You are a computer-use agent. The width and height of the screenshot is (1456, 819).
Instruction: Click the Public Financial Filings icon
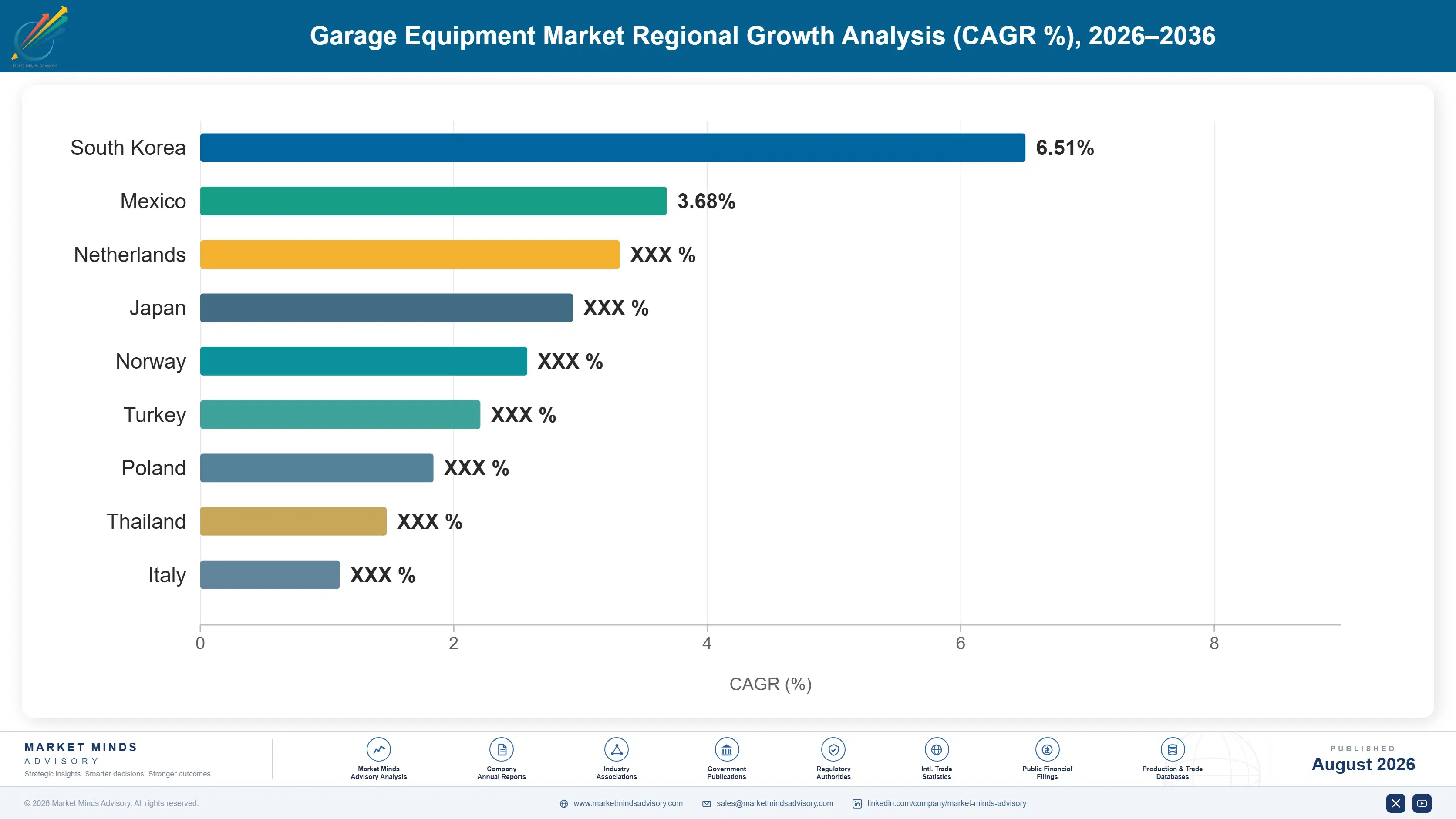tap(1047, 749)
